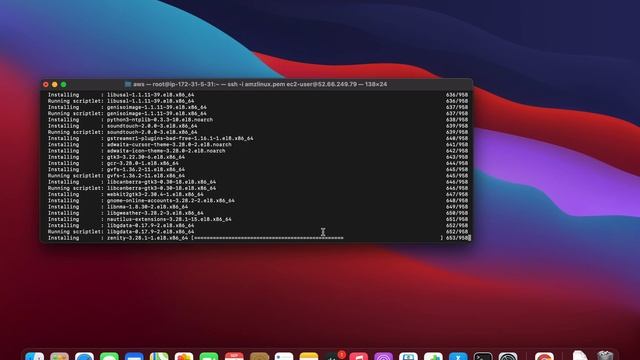The height and width of the screenshot is (360, 640).
Task: Select the 'Running scriptlet: libgdata' line
Action: [258, 232]
